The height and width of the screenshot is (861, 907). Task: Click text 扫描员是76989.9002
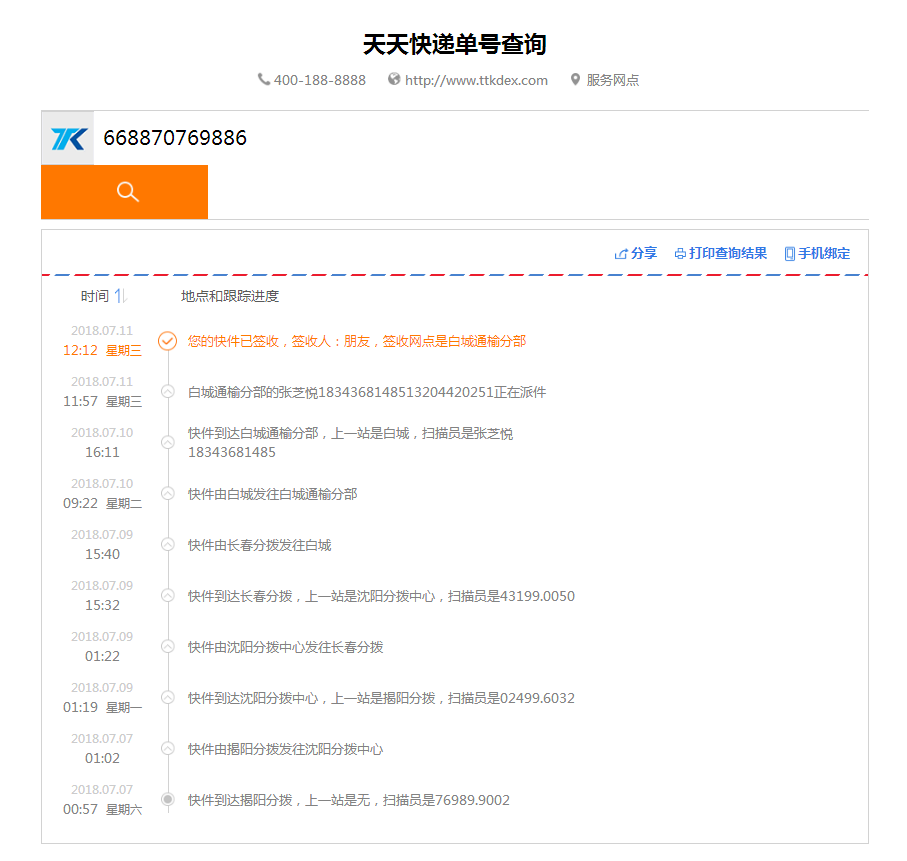(x=447, y=800)
